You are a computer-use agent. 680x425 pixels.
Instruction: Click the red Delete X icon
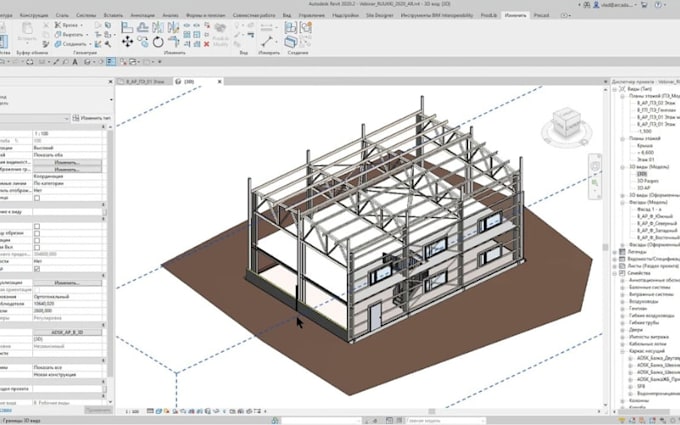206,44
